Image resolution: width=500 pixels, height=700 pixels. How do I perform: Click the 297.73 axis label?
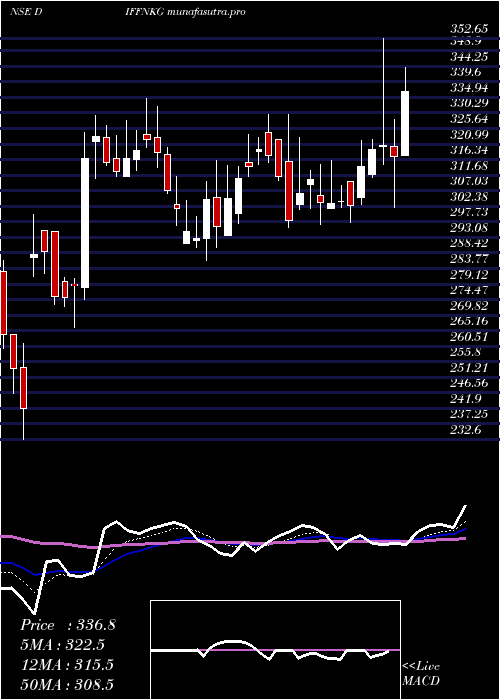tap(469, 212)
